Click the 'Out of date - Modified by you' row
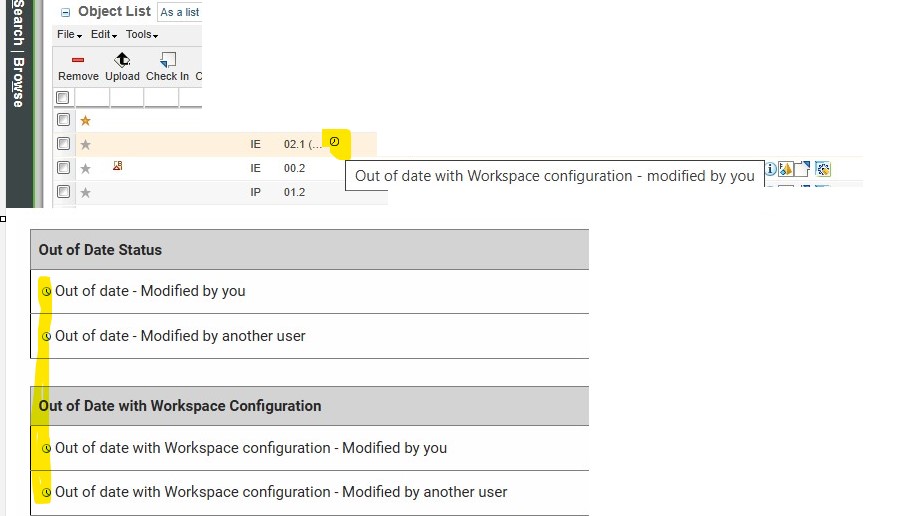Image resolution: width=907 pixels, height=516 pixels. click(x=150, y=291)
